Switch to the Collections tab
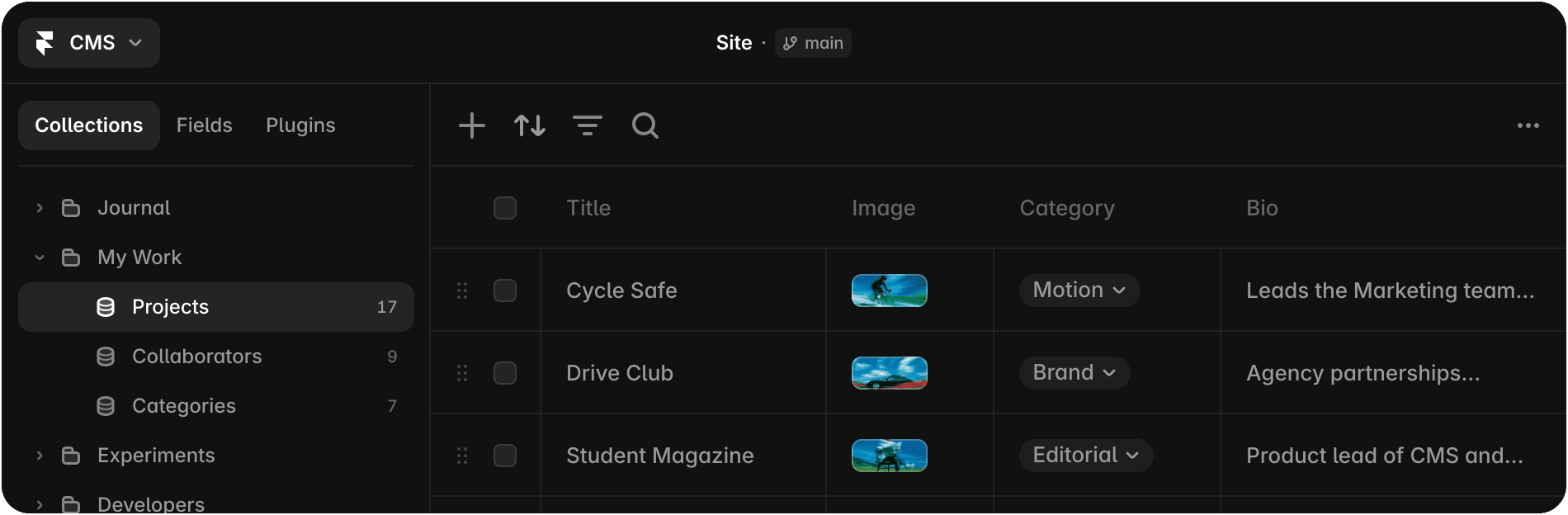The width and height of the screenshot is (1568, 515). point(89,125)
